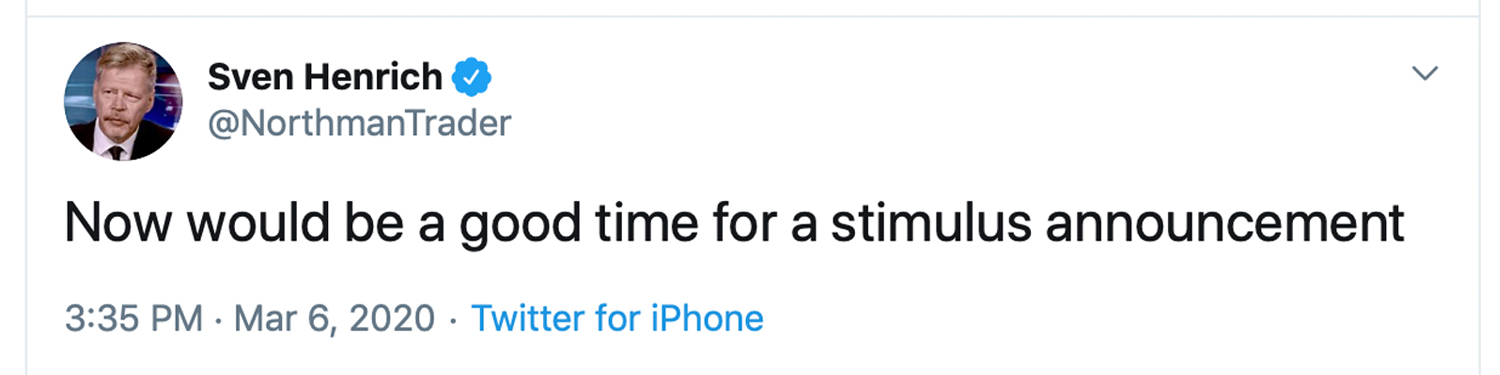
Task: Click the word "stimulus" in the tweet
Action: 929,223
